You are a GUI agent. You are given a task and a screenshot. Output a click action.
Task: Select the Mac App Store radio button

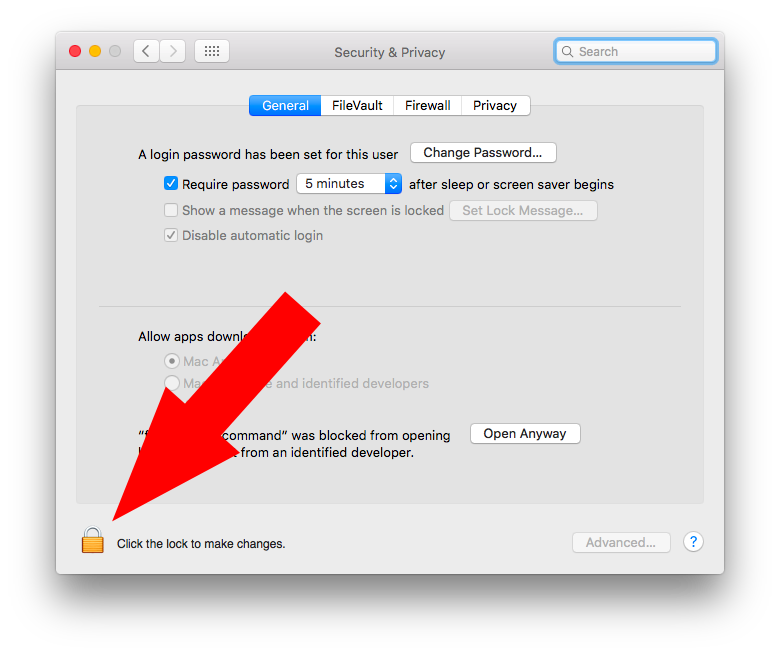172,361
